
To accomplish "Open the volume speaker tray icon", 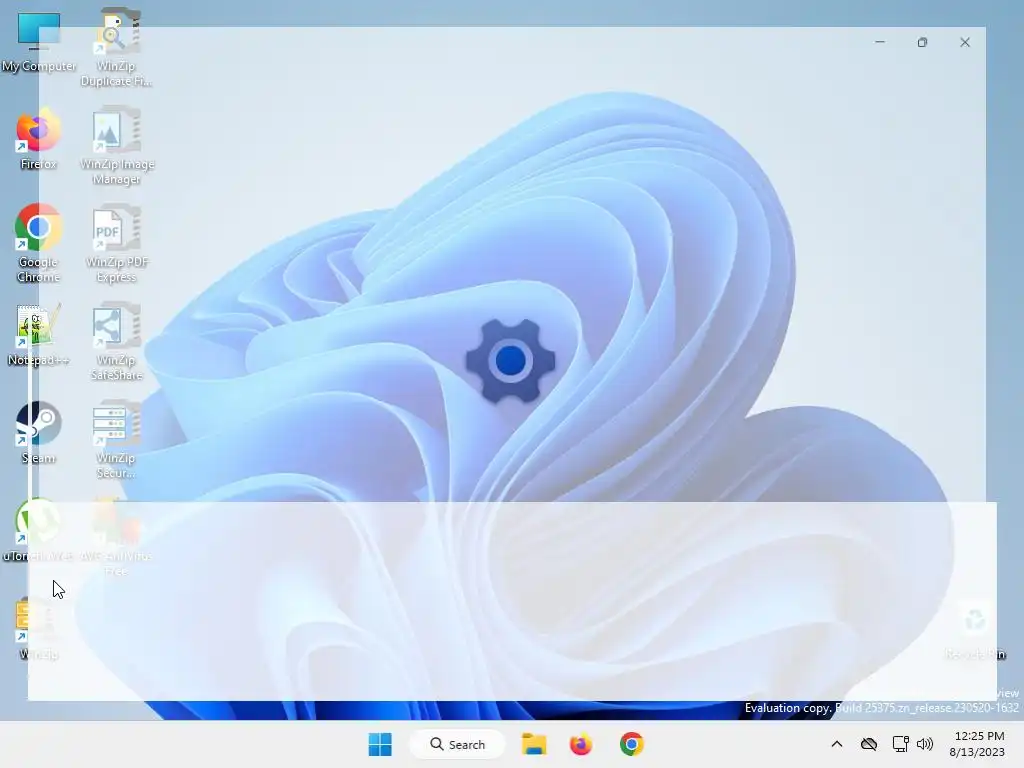I will click(x=925, y=744).
